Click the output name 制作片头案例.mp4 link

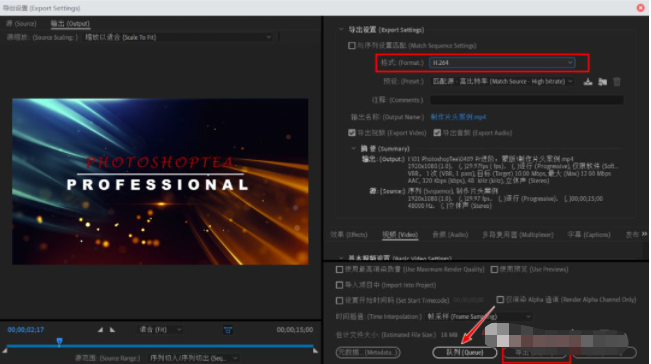458,117
